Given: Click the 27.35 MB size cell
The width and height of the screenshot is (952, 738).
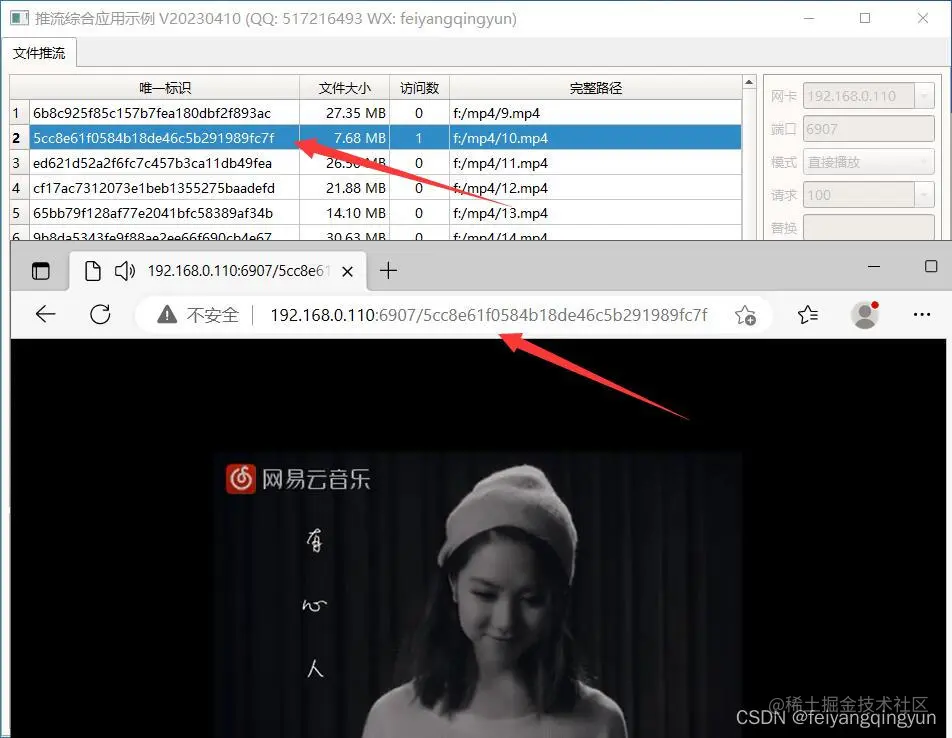Looking at the screenshot, I should [x=344, y=113].
